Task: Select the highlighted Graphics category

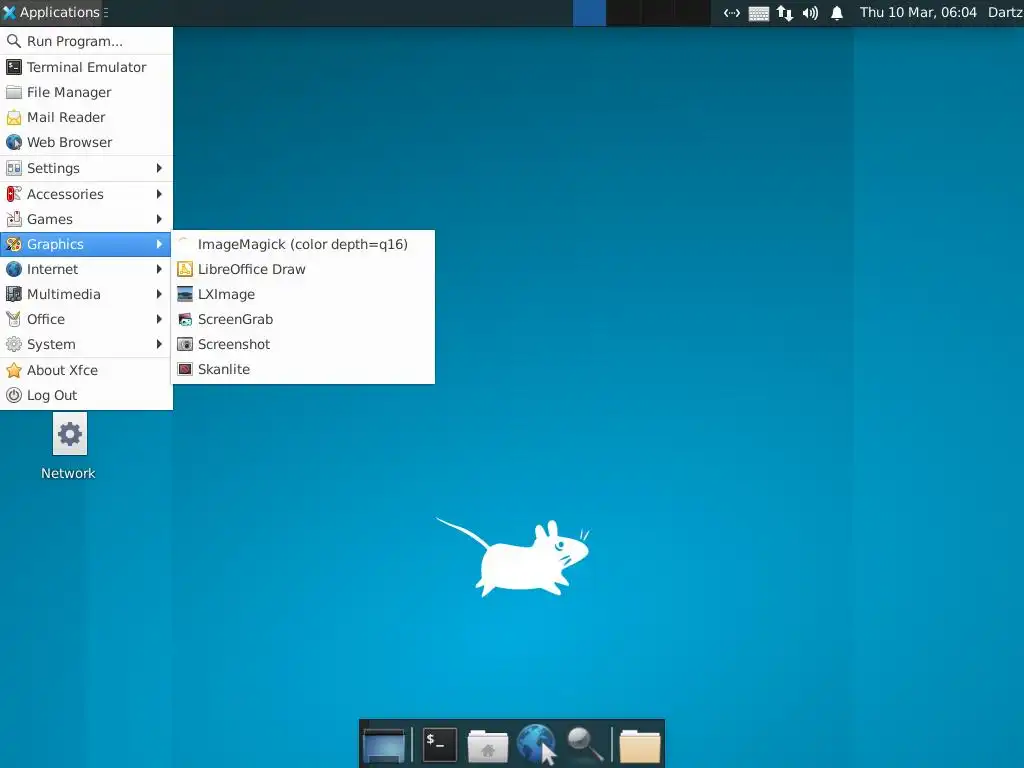Action: 86,244
